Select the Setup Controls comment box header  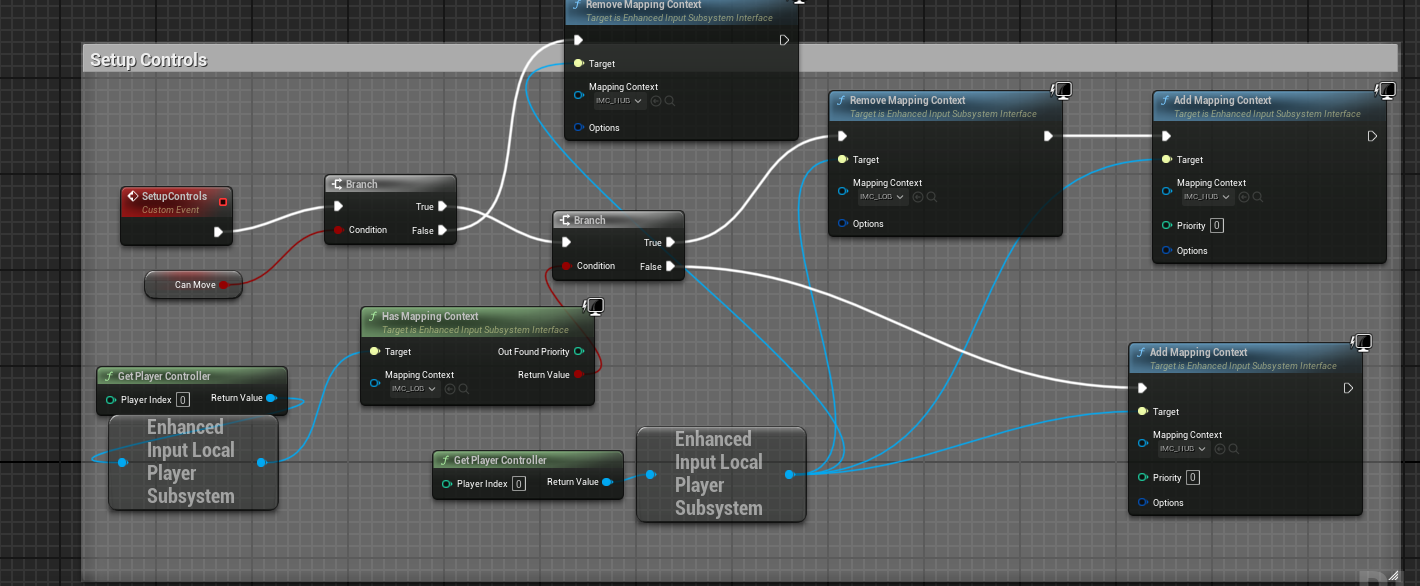coord(740,59)
